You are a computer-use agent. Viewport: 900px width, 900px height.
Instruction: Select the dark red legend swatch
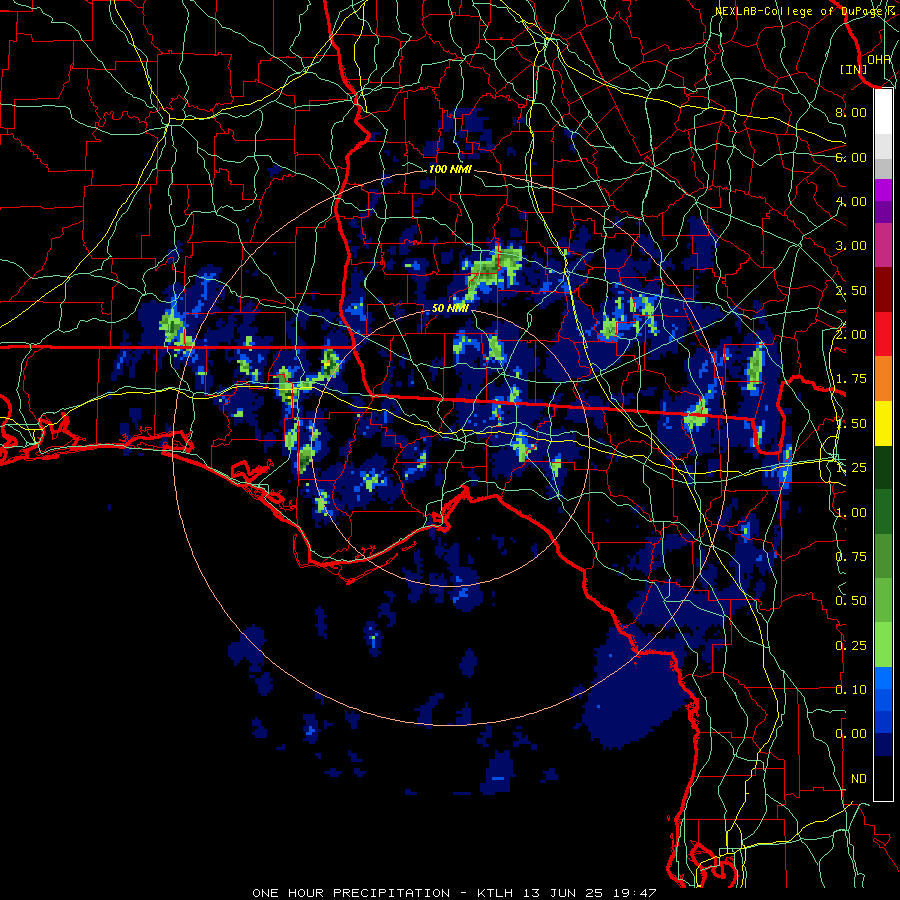(x=883, y=290)
